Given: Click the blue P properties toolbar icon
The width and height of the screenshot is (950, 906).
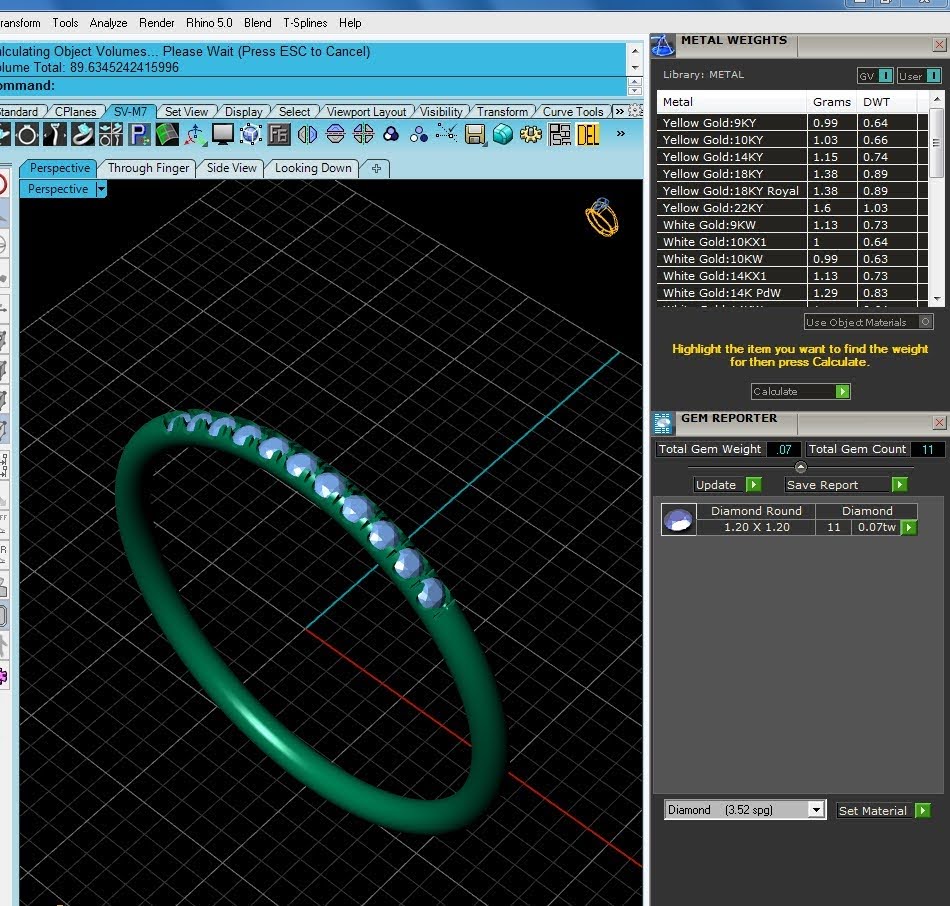Looking at the screenshot, I should (139, 135).
